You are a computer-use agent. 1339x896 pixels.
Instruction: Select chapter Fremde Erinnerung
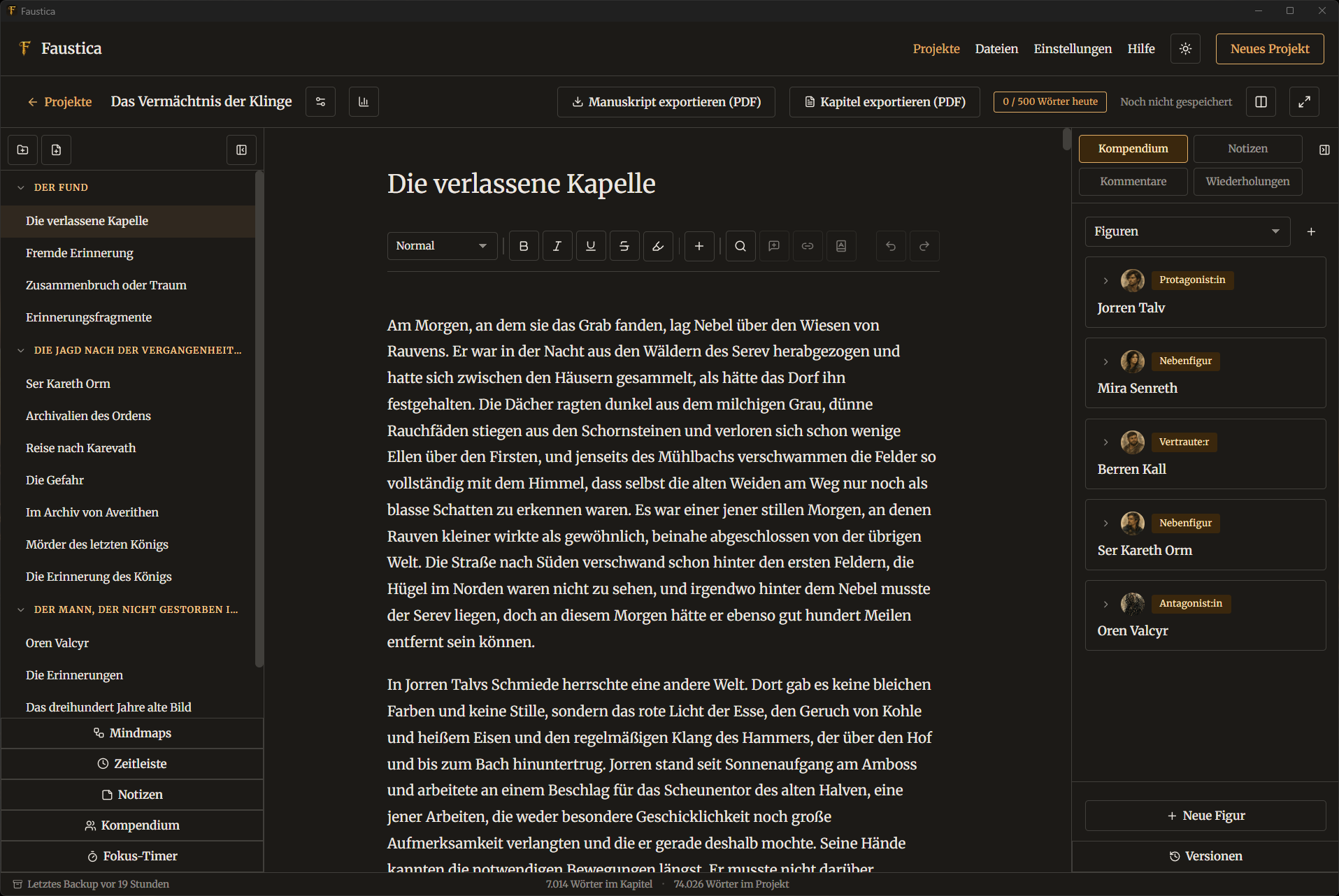[128, 253]
